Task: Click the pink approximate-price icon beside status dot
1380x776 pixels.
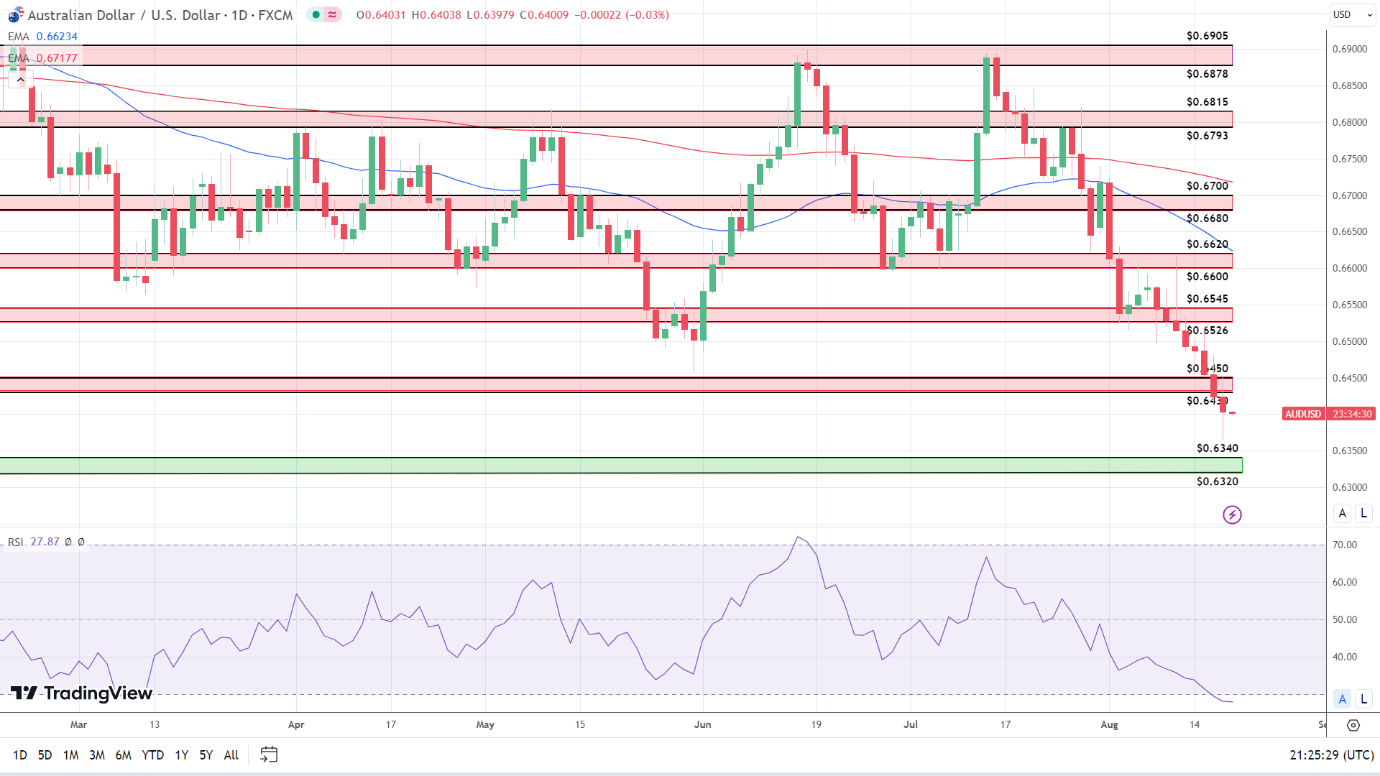Action: [333, 14]
